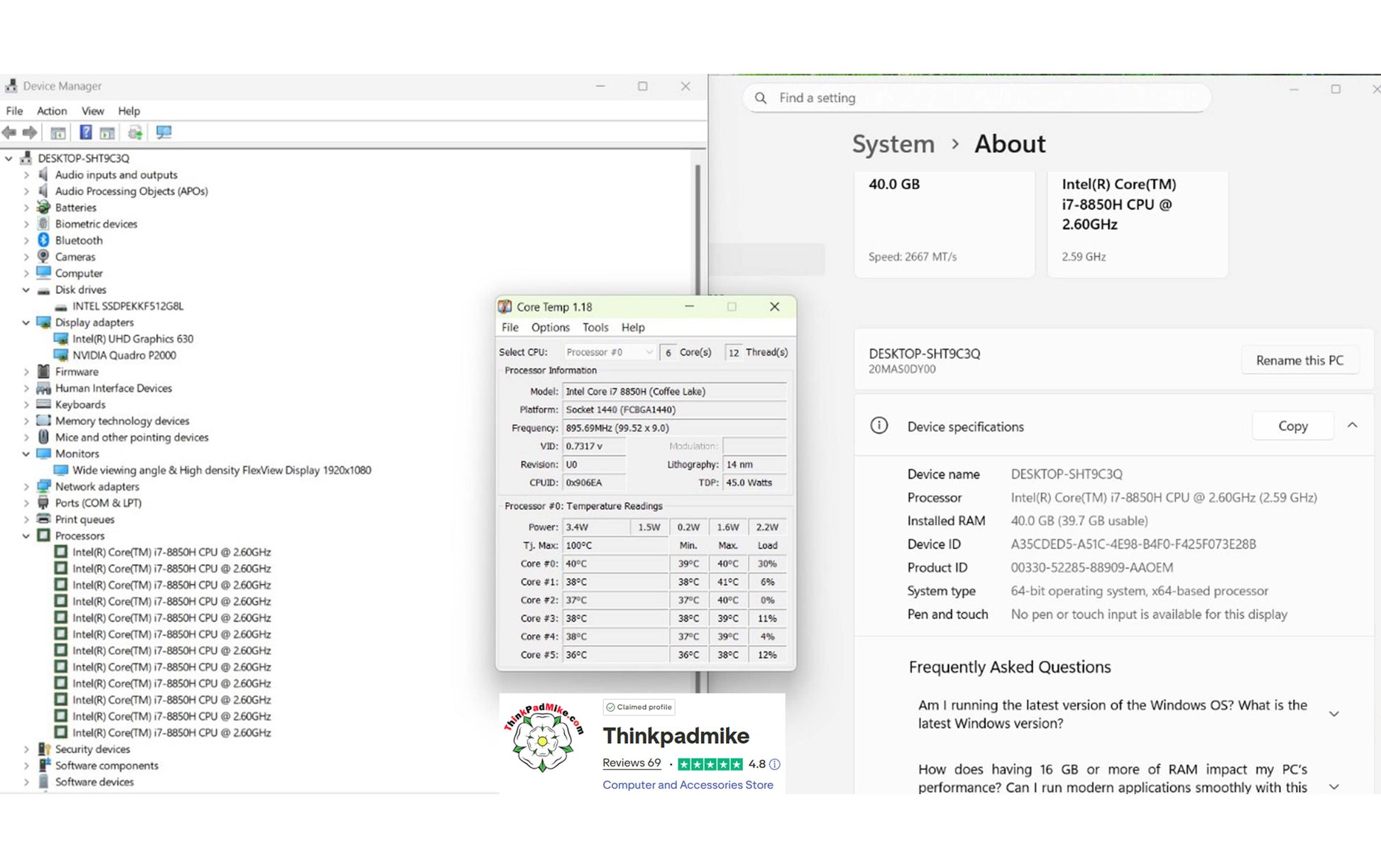Click the Help toolbar icon in Device Manager
The height and width of the screenshot is (868, 1381).
[85, 133]
